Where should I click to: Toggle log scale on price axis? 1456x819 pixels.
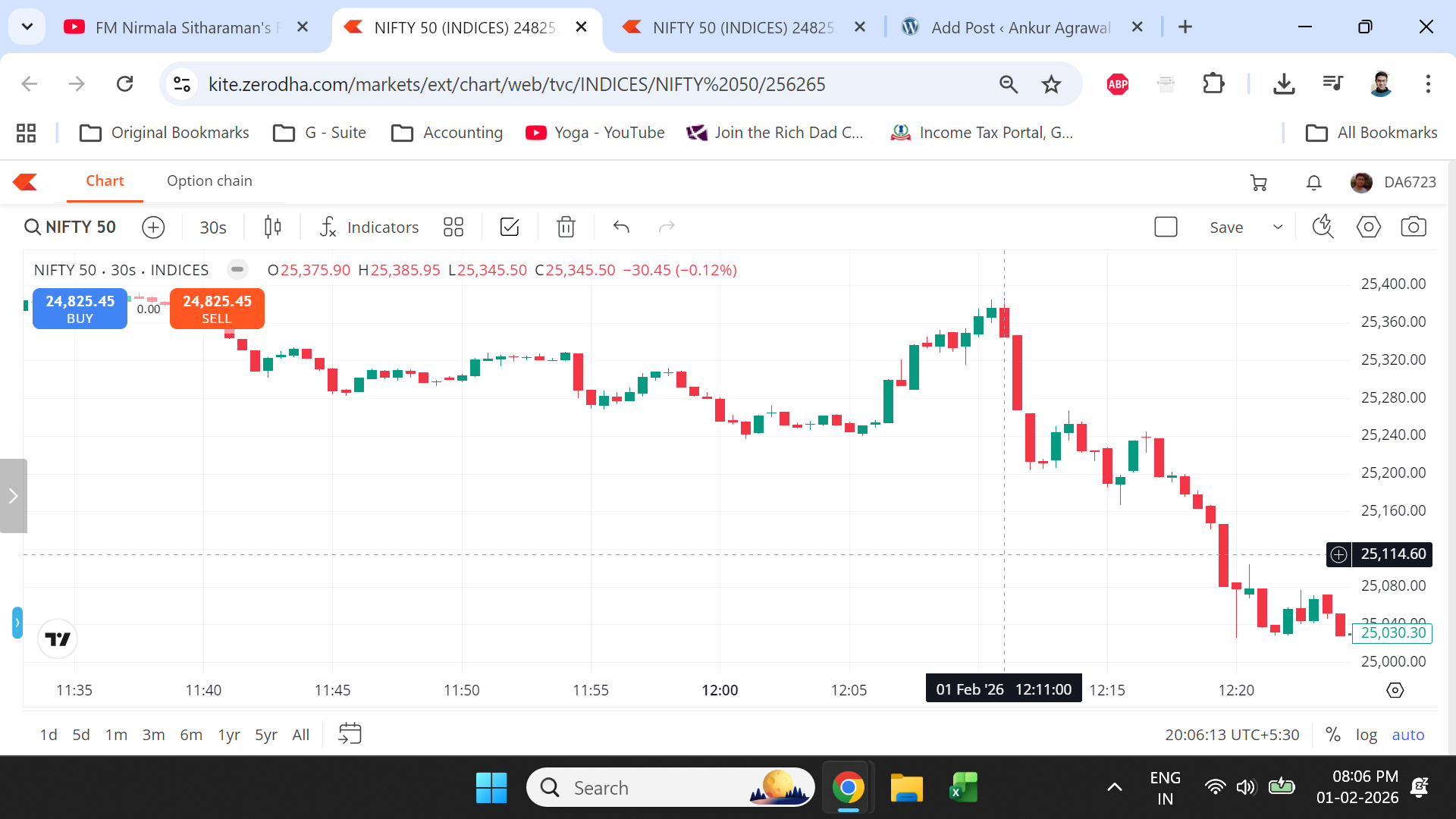[x=1366, y=734]
